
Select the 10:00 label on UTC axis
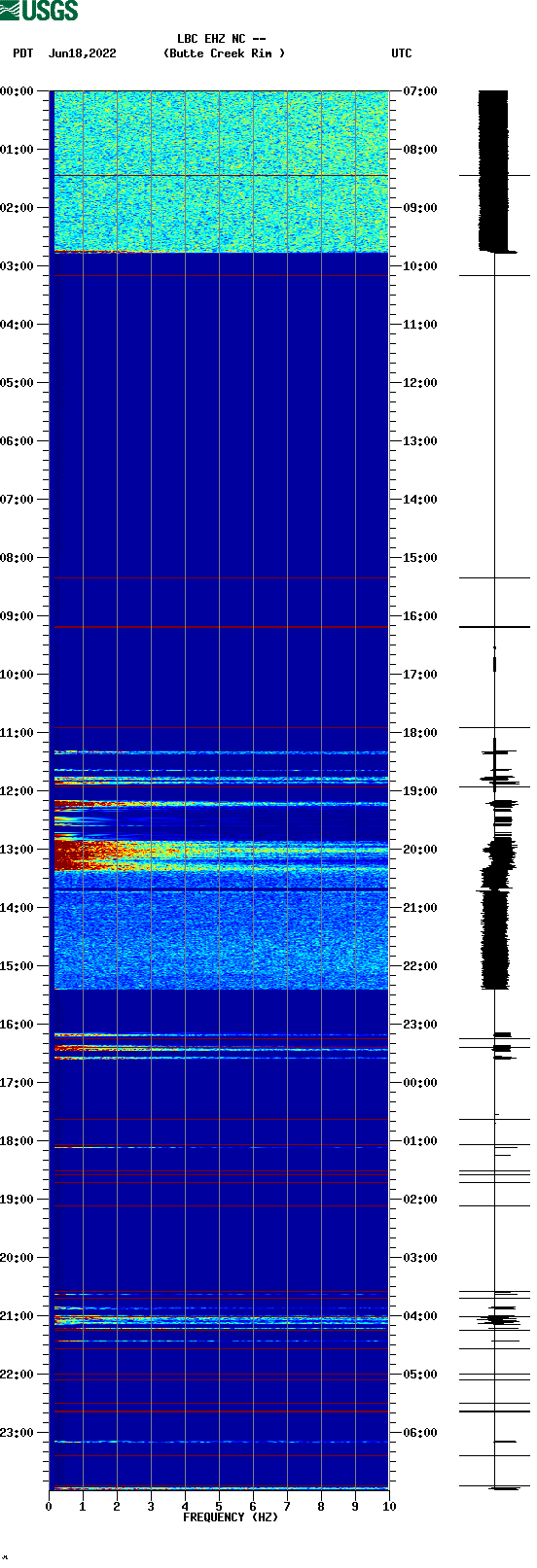pos(421,266)
